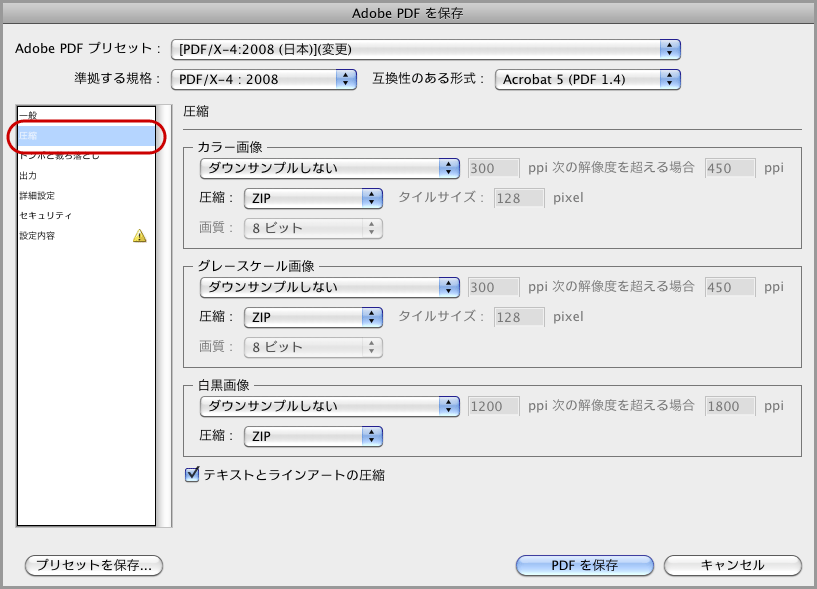Toggle テキストとラインアートの圧縮 checkbox

[x=192, y=474]
